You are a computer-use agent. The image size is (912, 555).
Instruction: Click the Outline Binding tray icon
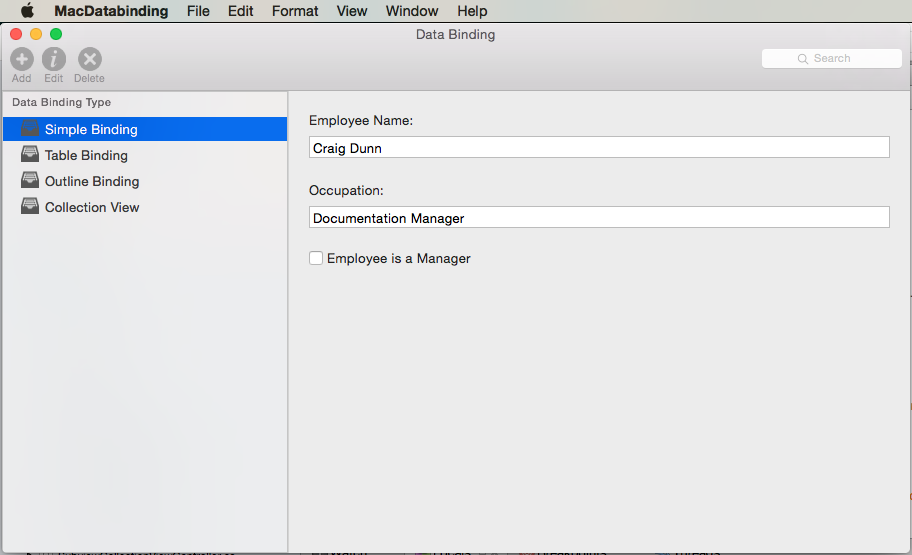(x=30, y=180)
